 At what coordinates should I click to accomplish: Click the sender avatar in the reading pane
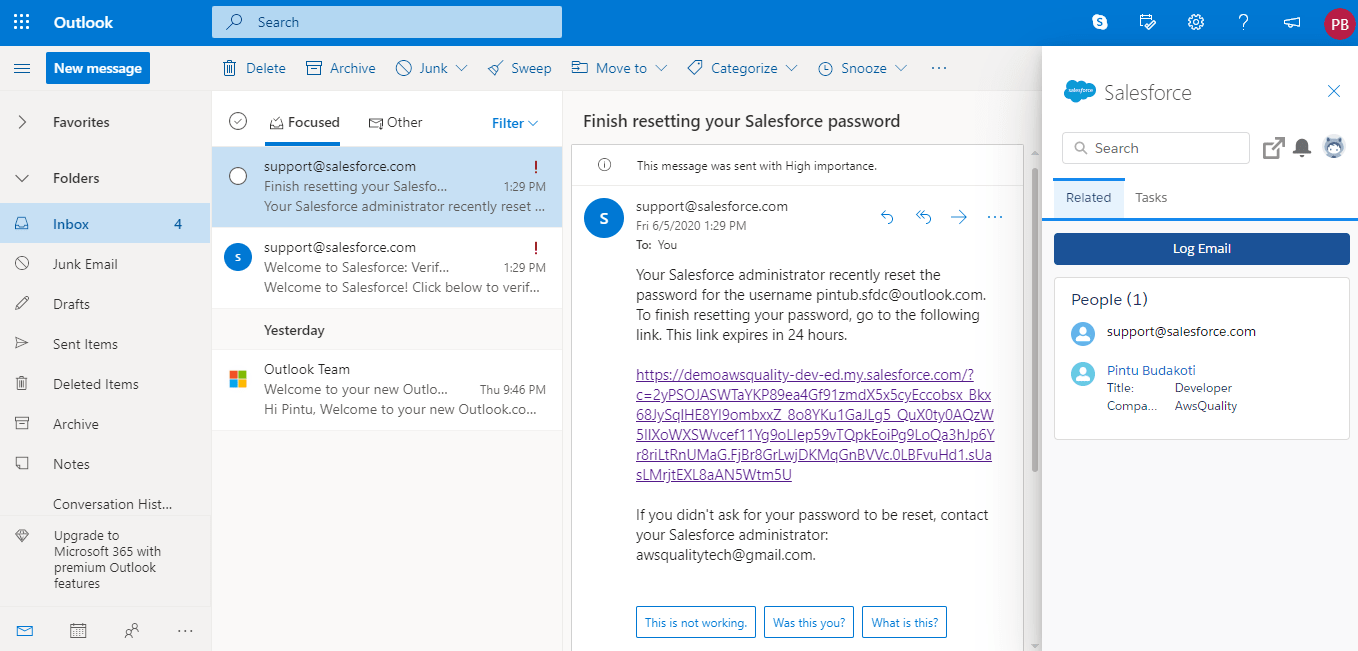pyautogui.click(x=603, y=219)
